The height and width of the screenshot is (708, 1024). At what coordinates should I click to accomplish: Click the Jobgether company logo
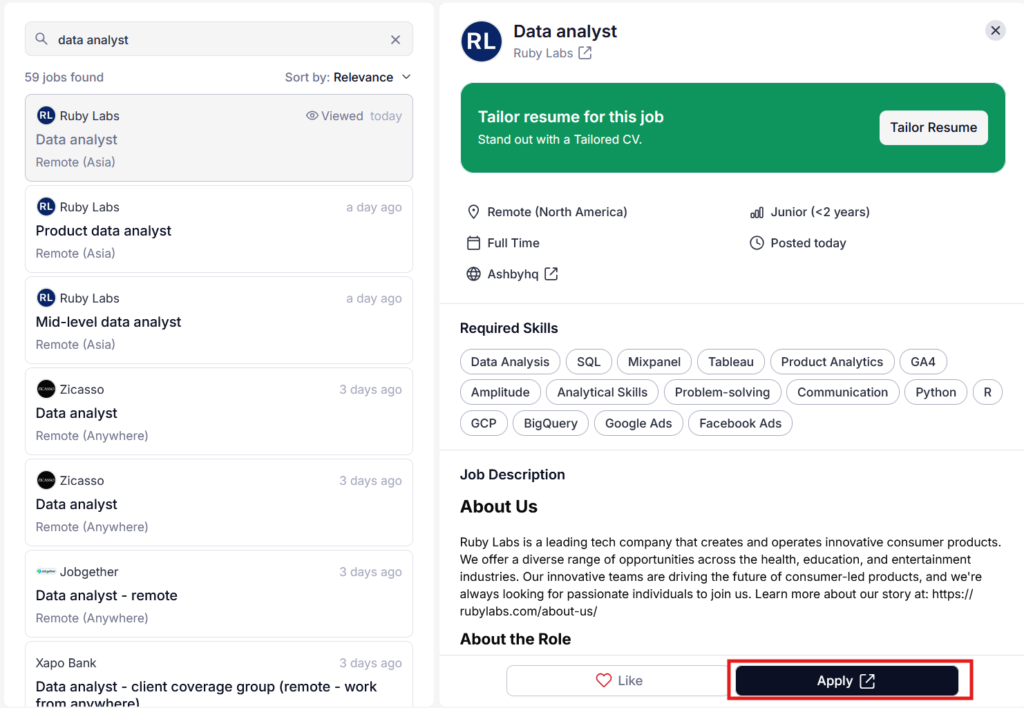click(46, 572)
